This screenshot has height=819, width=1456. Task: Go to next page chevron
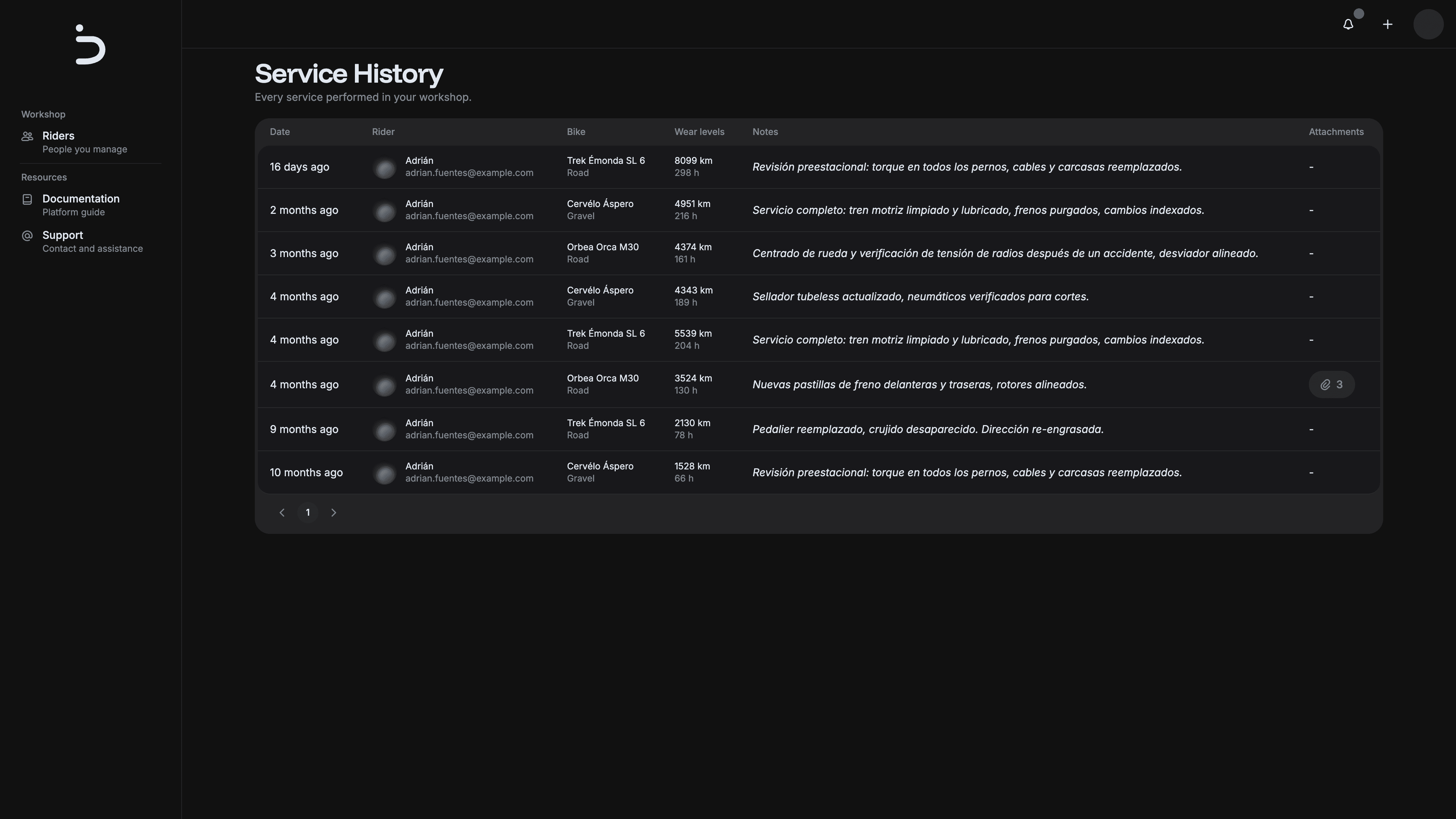click(334, 513)
